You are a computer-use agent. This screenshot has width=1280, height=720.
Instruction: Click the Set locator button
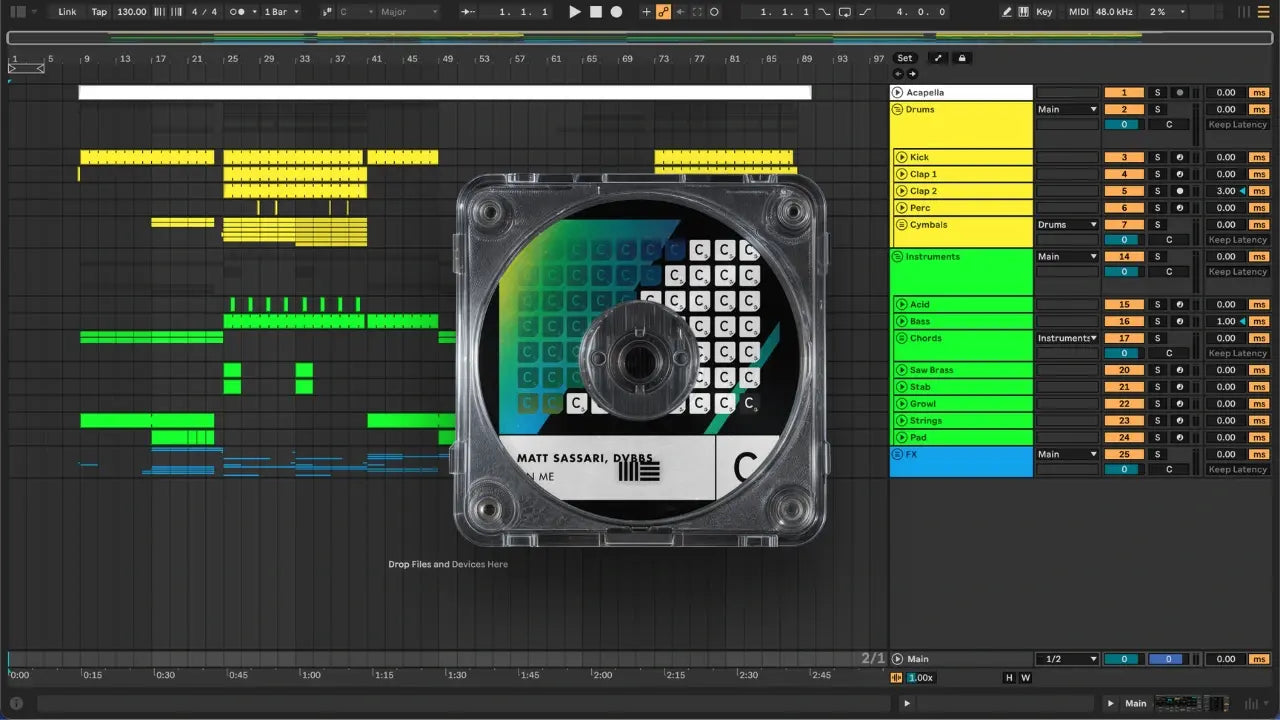pos(904,58)
